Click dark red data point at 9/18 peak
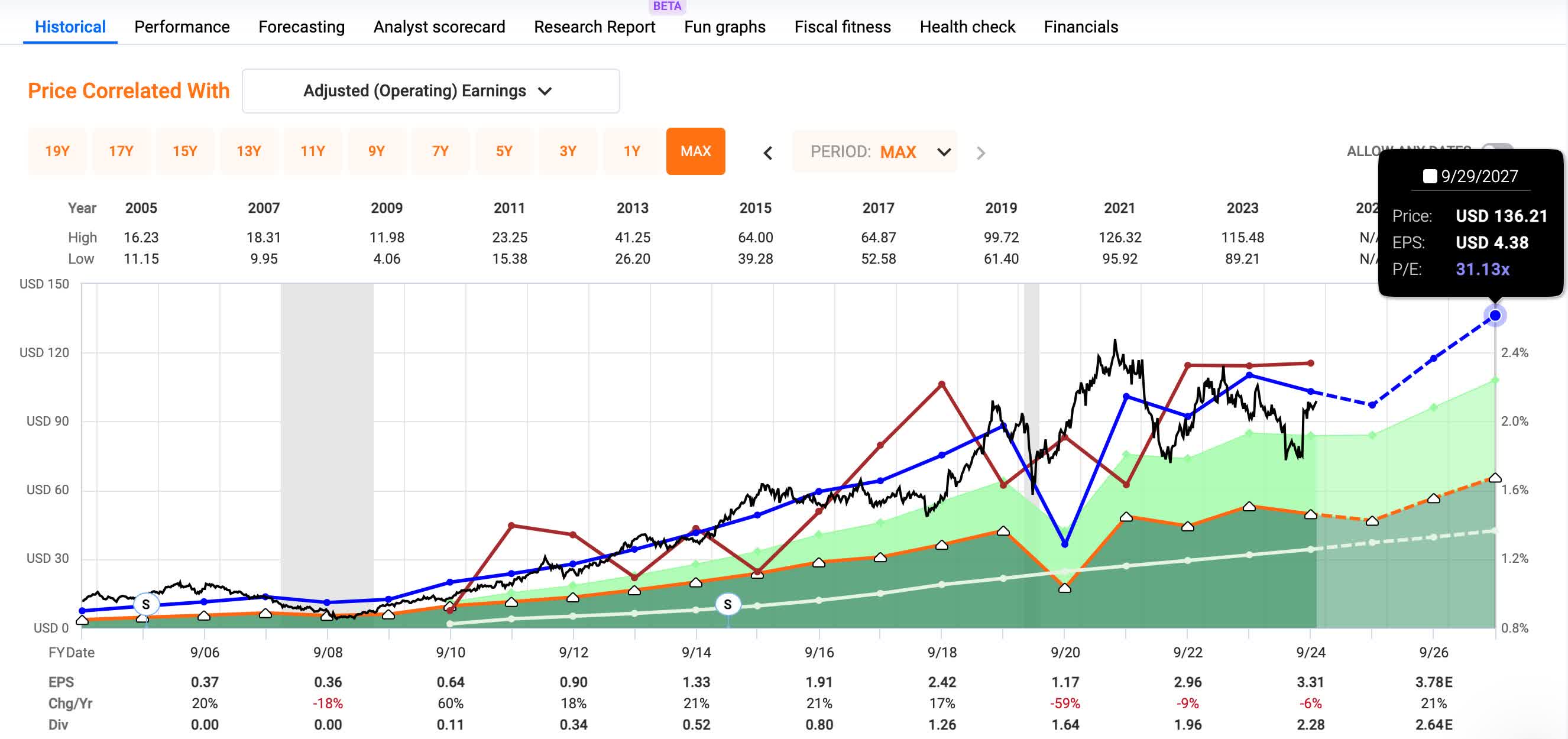Screen dimensions: 1568x739 coord(942,384)
